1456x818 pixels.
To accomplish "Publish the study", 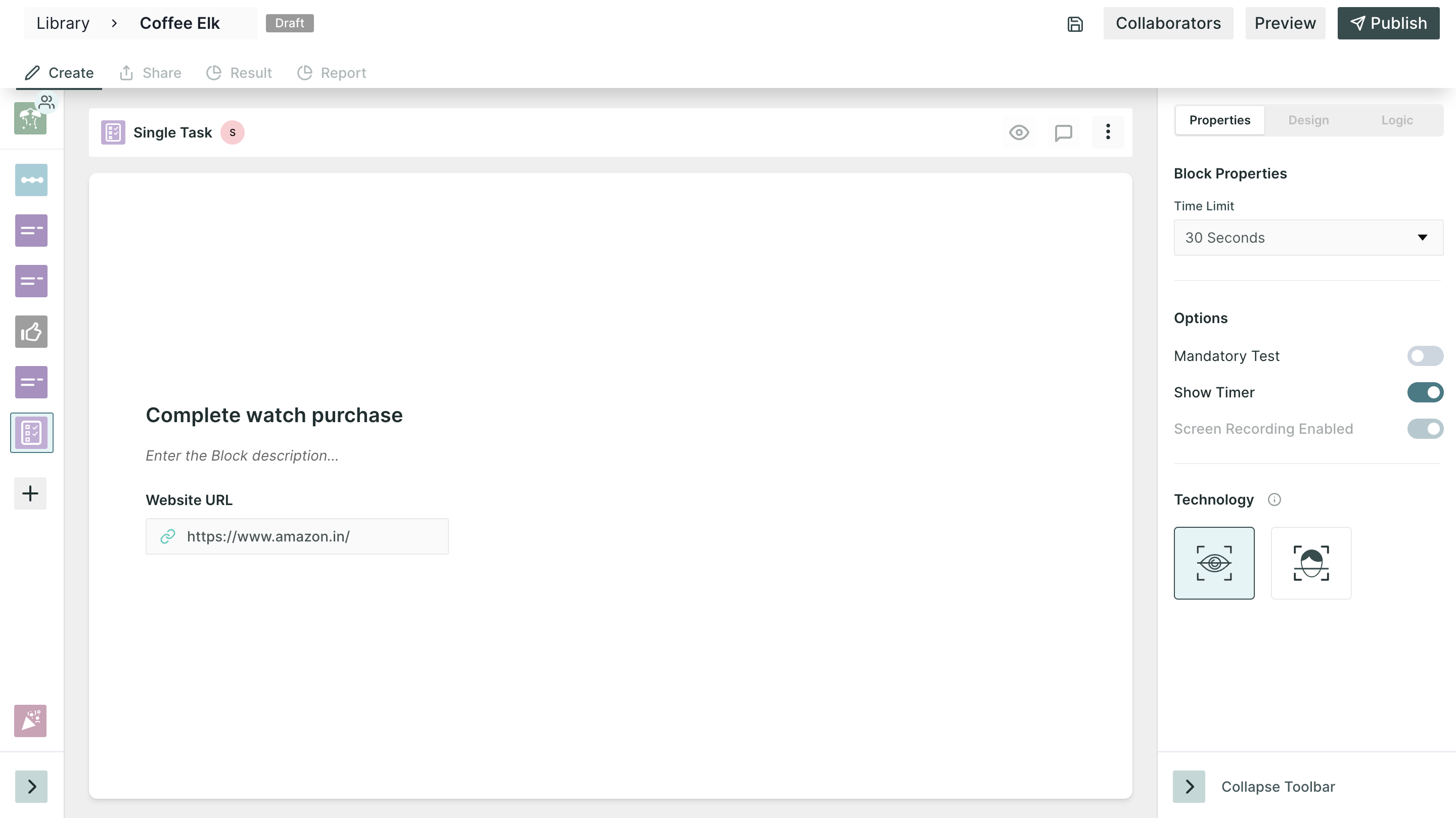I will point(1388,24).
